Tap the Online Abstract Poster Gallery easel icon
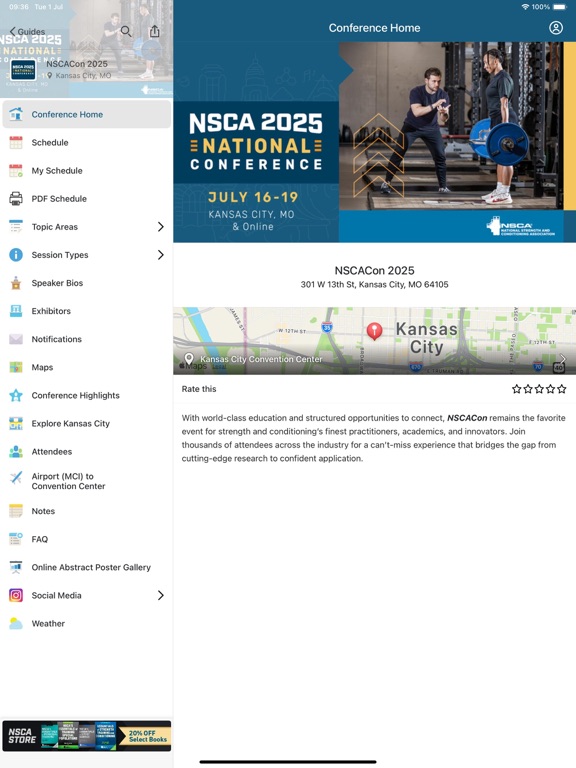 click(16, 567)
